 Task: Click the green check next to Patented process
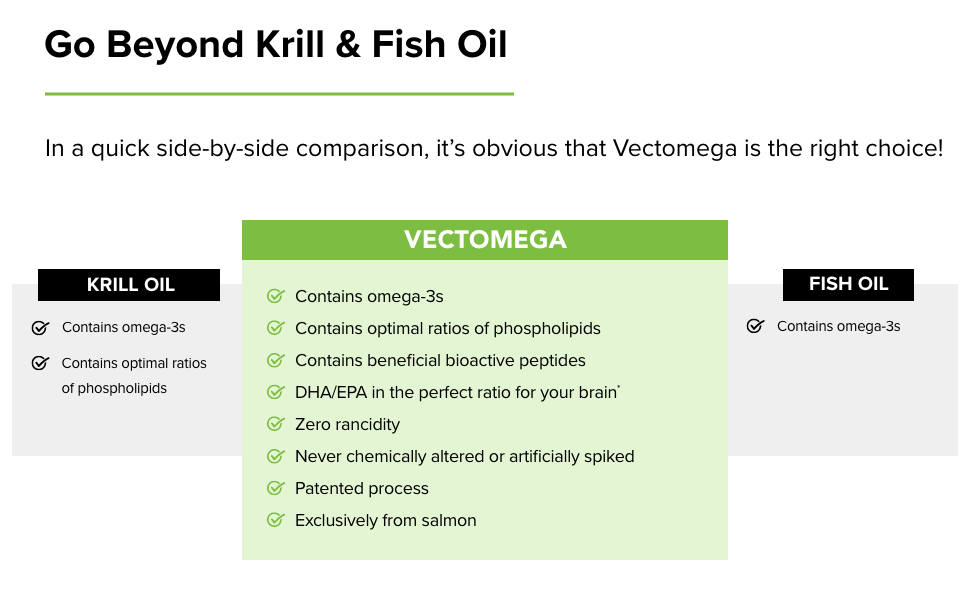click(x=276, y=488)
